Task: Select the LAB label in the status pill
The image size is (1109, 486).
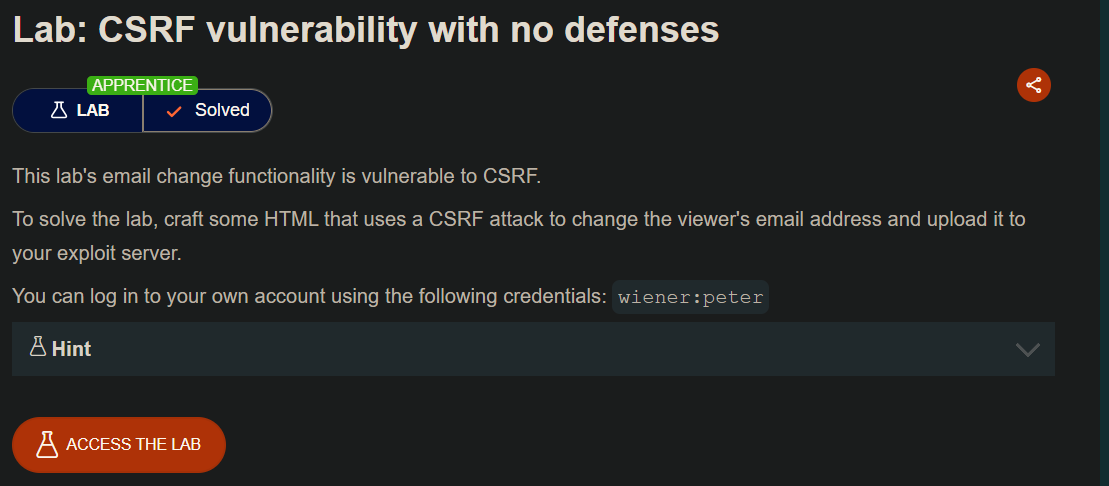Action: 93,111
